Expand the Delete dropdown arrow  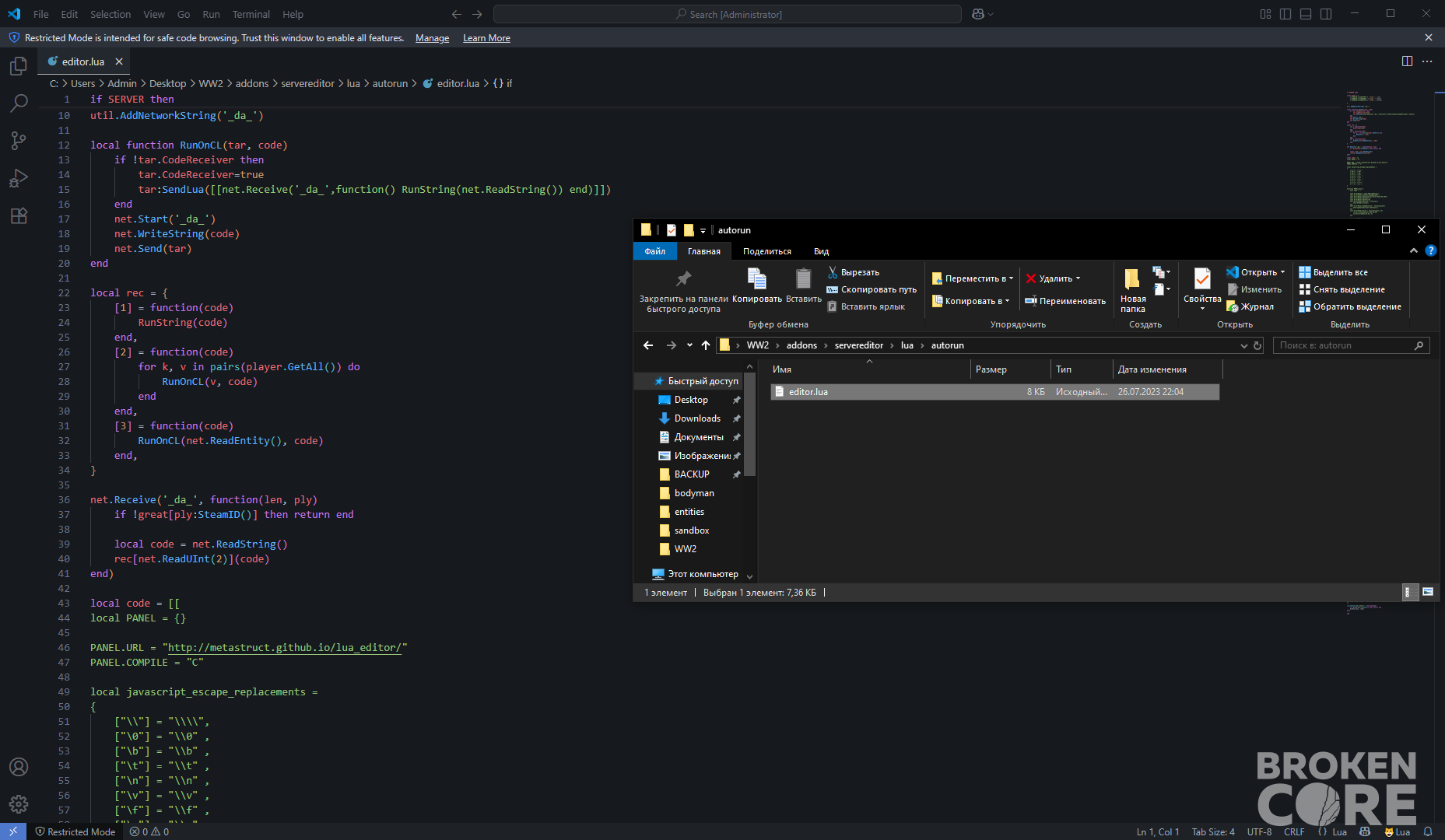[x=1078, y=278]
